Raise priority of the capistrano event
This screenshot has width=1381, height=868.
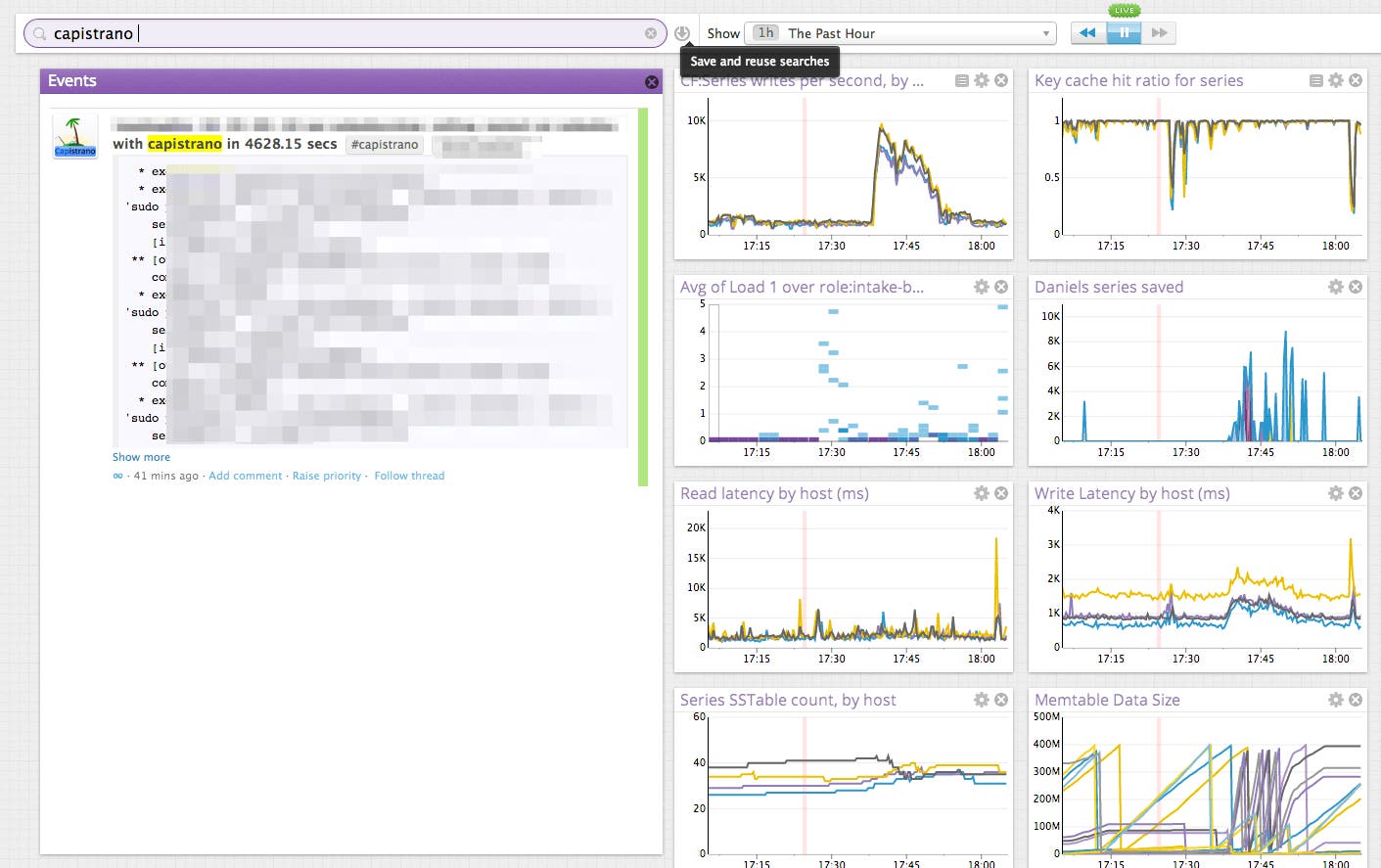[327, 476]
